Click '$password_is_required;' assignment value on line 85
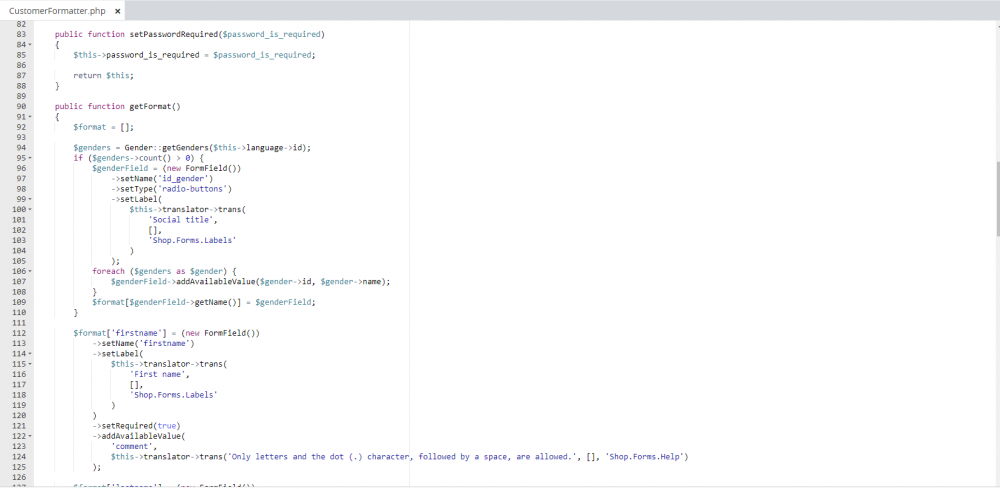The width and height of the screenshot is (1000, 489). (x=264, y=55)
